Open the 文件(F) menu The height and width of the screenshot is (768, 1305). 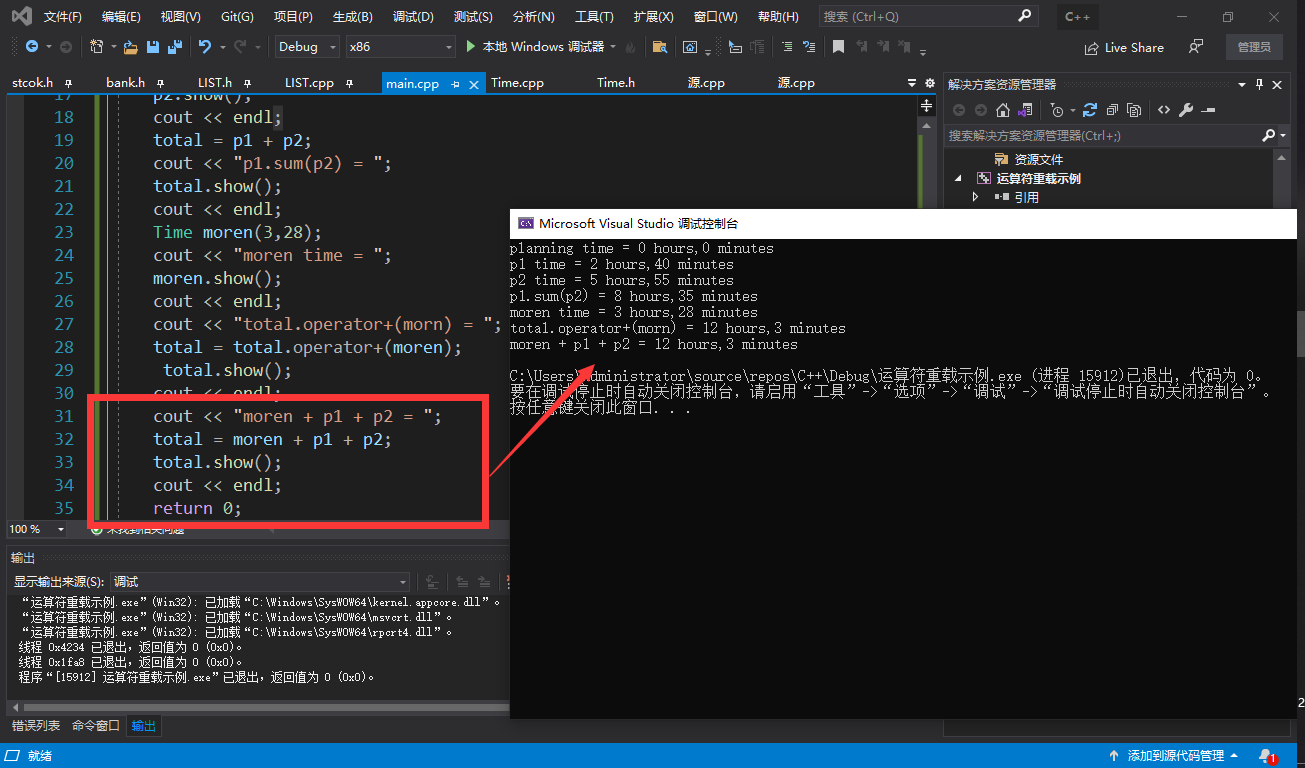[63, 17]
